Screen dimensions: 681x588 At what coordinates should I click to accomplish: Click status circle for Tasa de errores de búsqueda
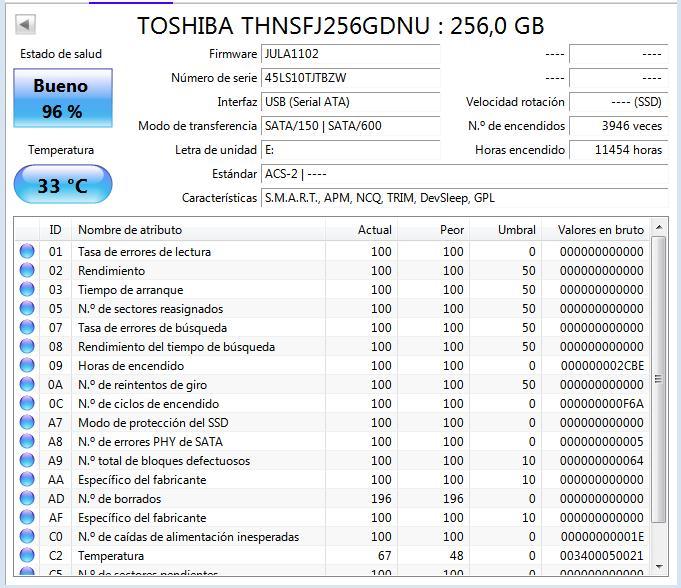(x=27, y=327)
